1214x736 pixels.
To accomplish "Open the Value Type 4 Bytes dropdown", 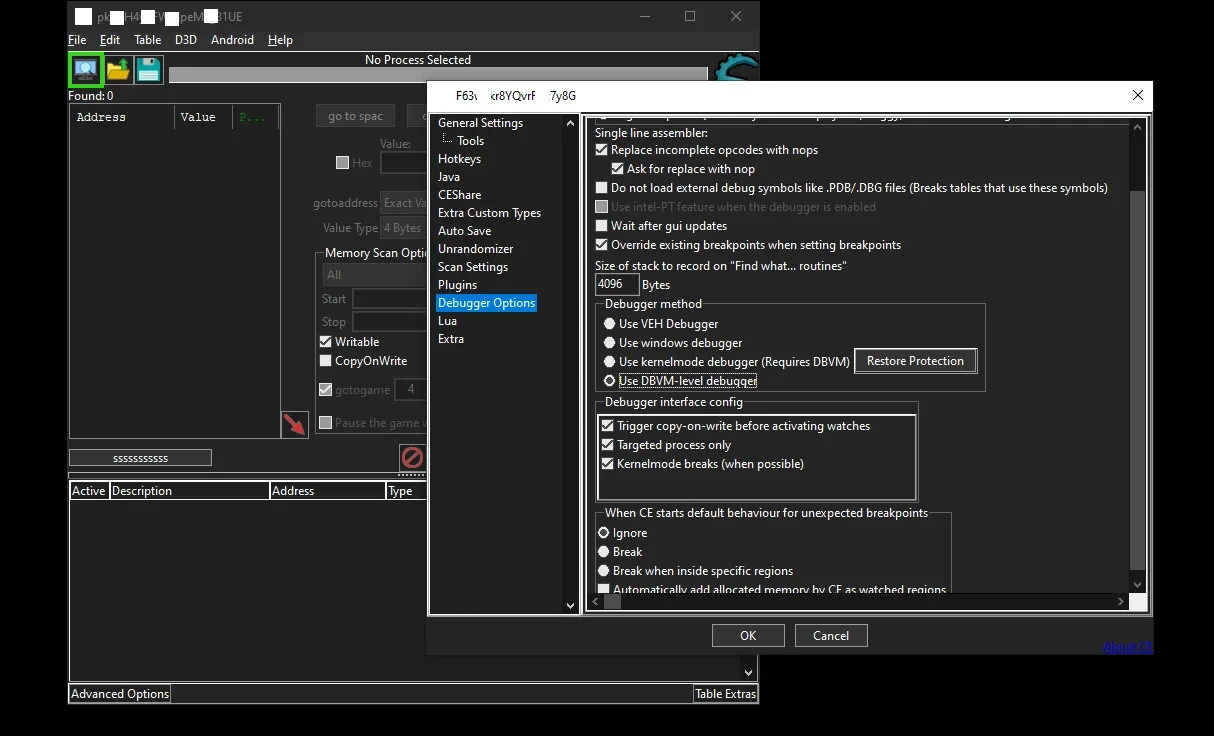I will 404,228.
